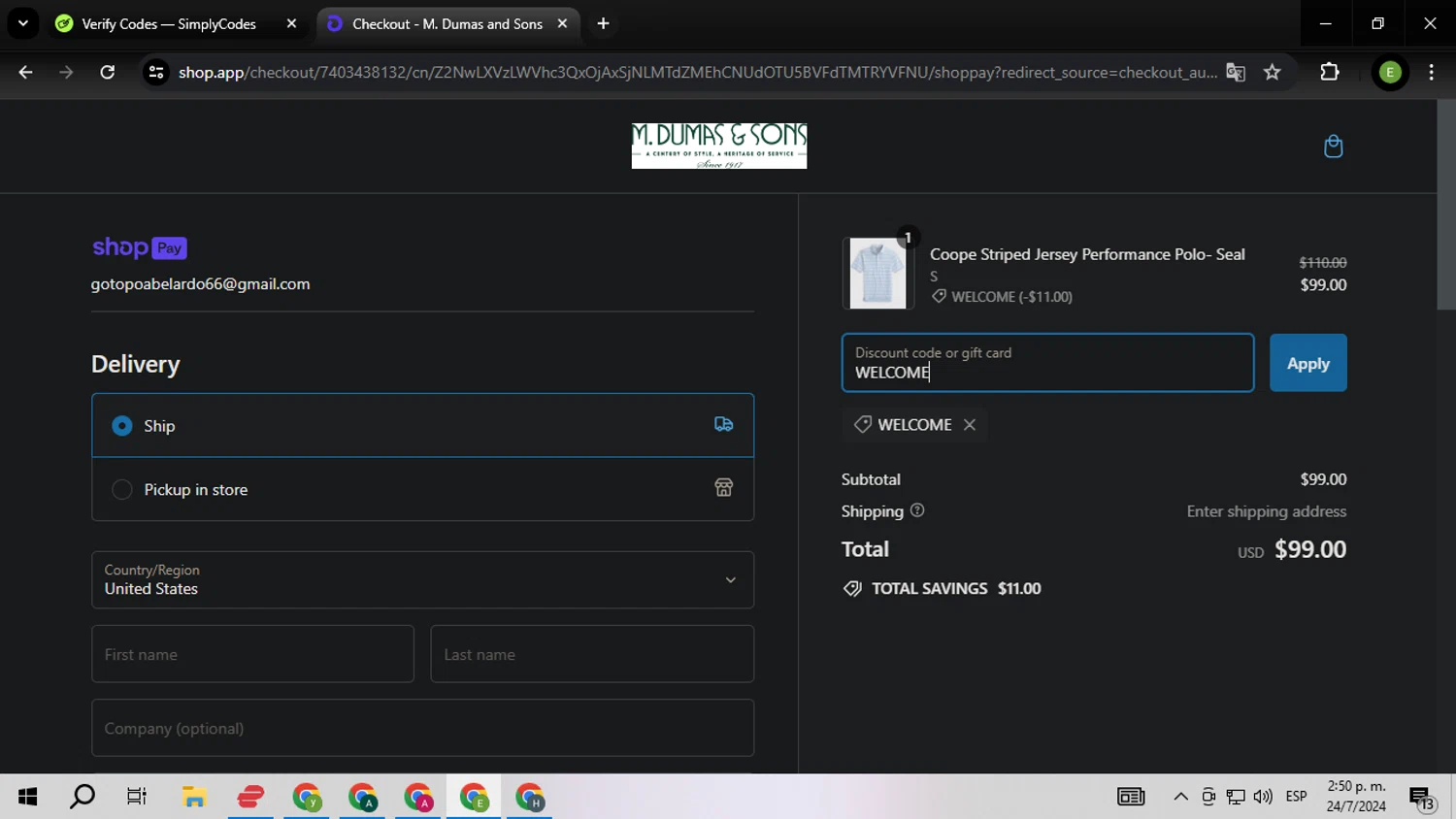Focus the Company (optional) field
This screenshot has width=1456, height=819.
click(422, 728)
